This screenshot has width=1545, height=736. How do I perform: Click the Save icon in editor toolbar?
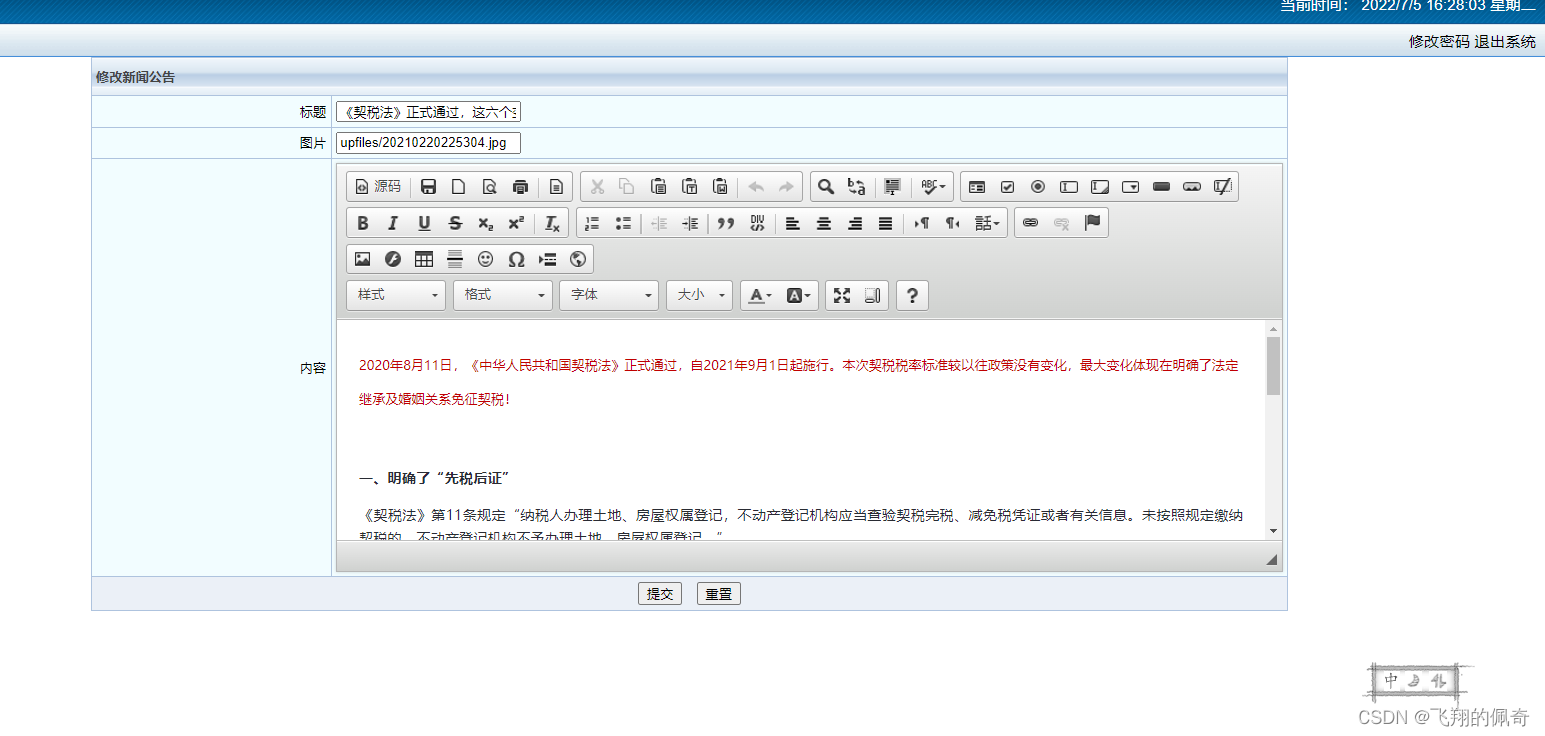[x=428, y=187]
